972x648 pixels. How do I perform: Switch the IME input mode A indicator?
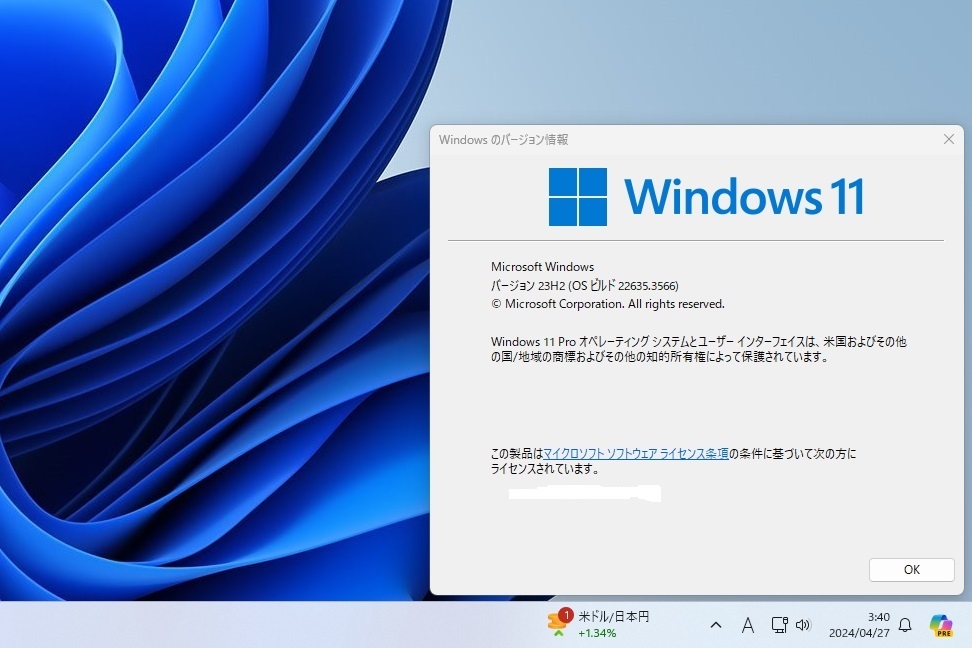click(x=748, y=625)
